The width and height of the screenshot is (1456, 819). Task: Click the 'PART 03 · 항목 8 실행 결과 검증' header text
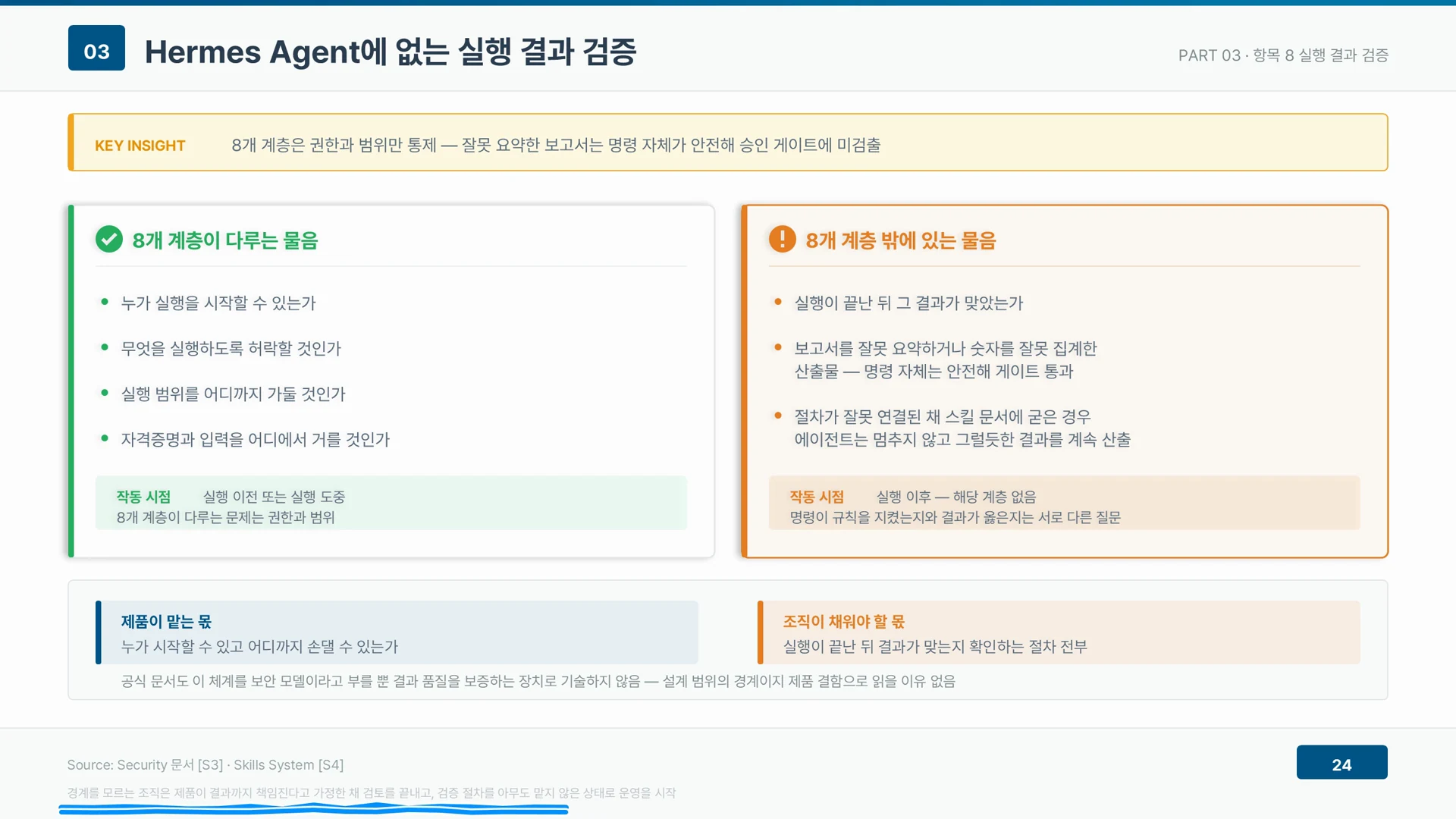1283,55
